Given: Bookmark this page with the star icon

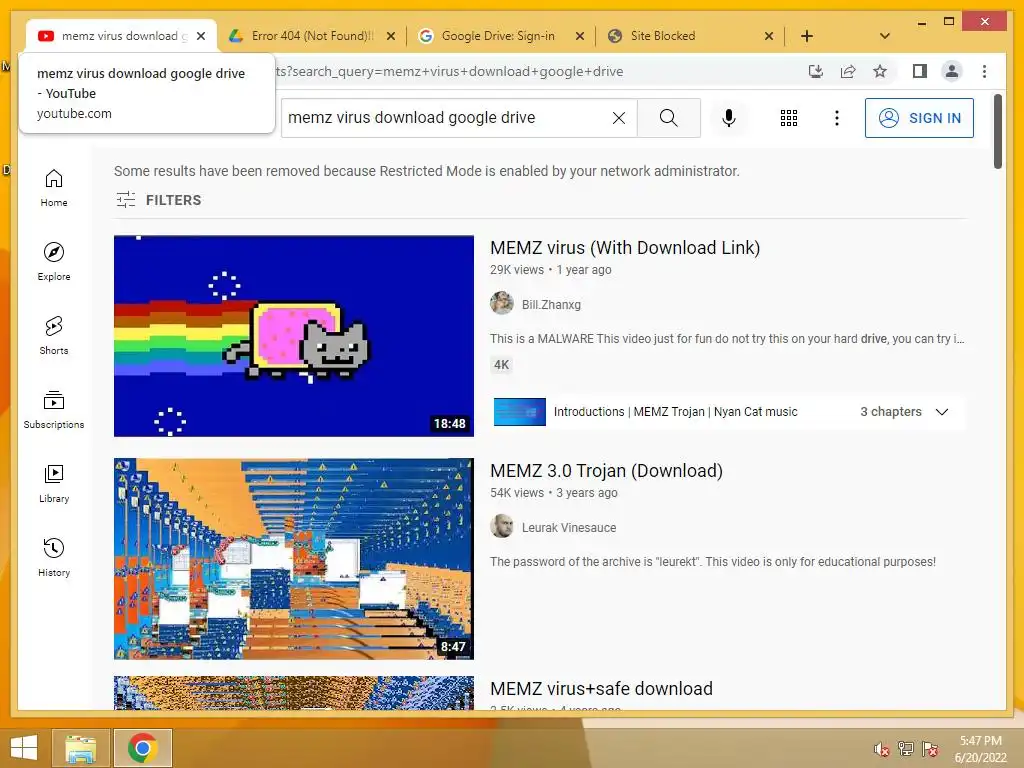Looking at the screenshot, I should tap(880, 71).
